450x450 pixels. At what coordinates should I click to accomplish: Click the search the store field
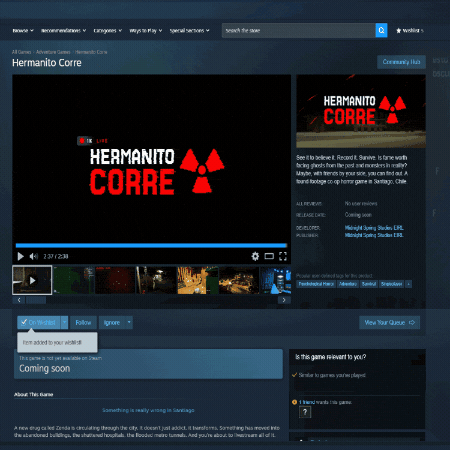pos(299,30)
